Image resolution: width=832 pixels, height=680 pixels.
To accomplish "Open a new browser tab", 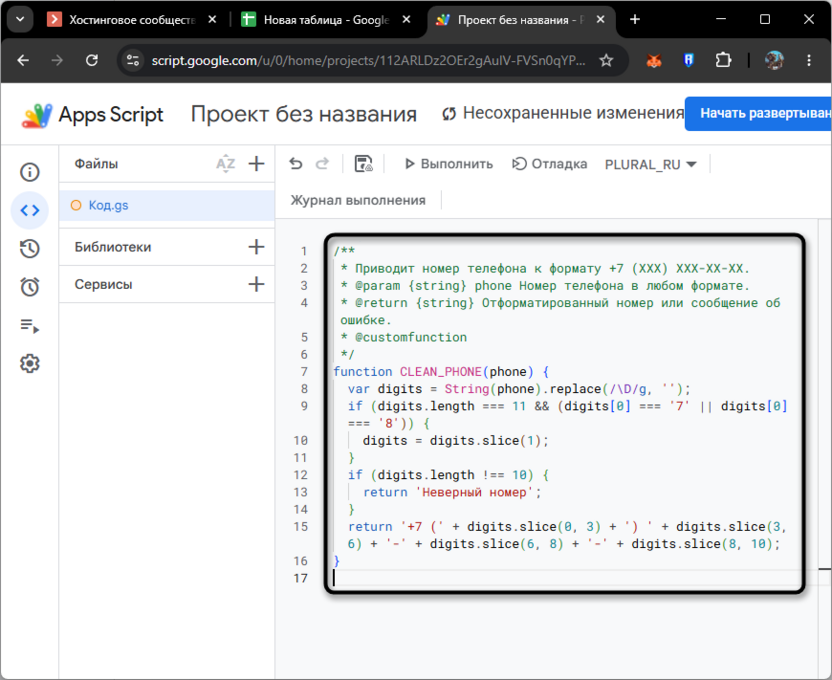I will pos(635,20).
